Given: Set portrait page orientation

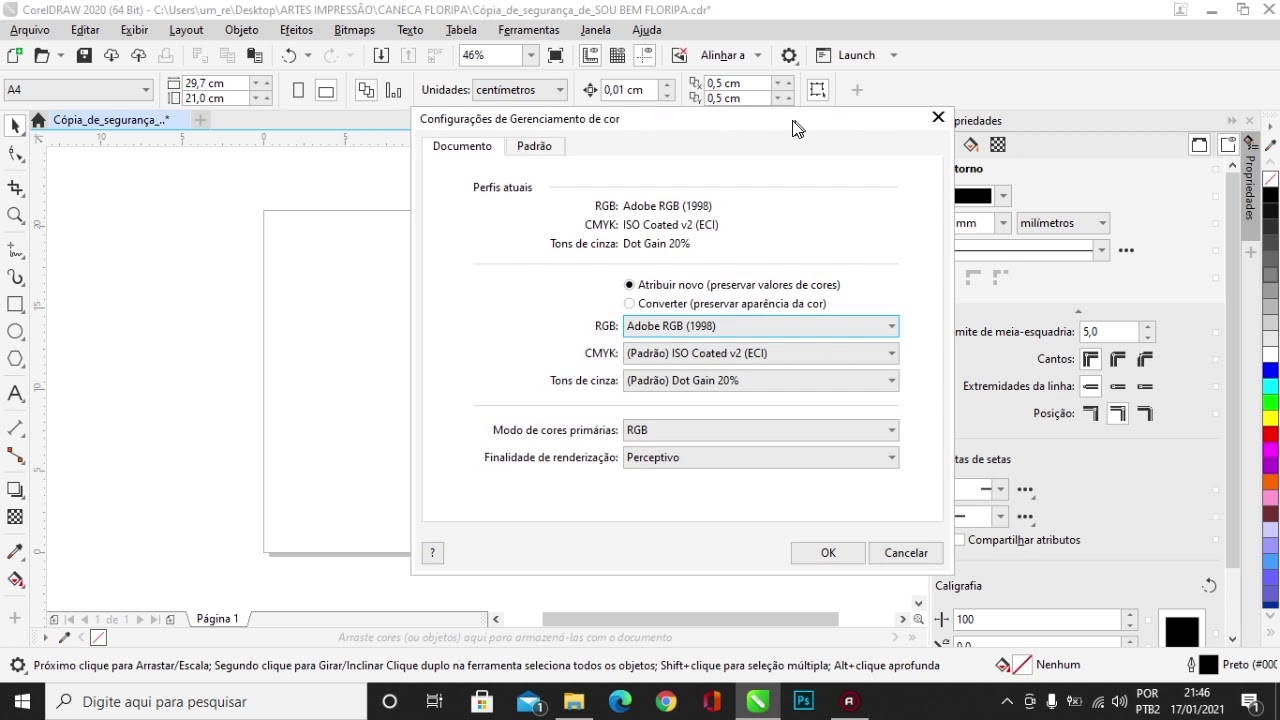Looking at the screenshot, I should click(298, 91).
